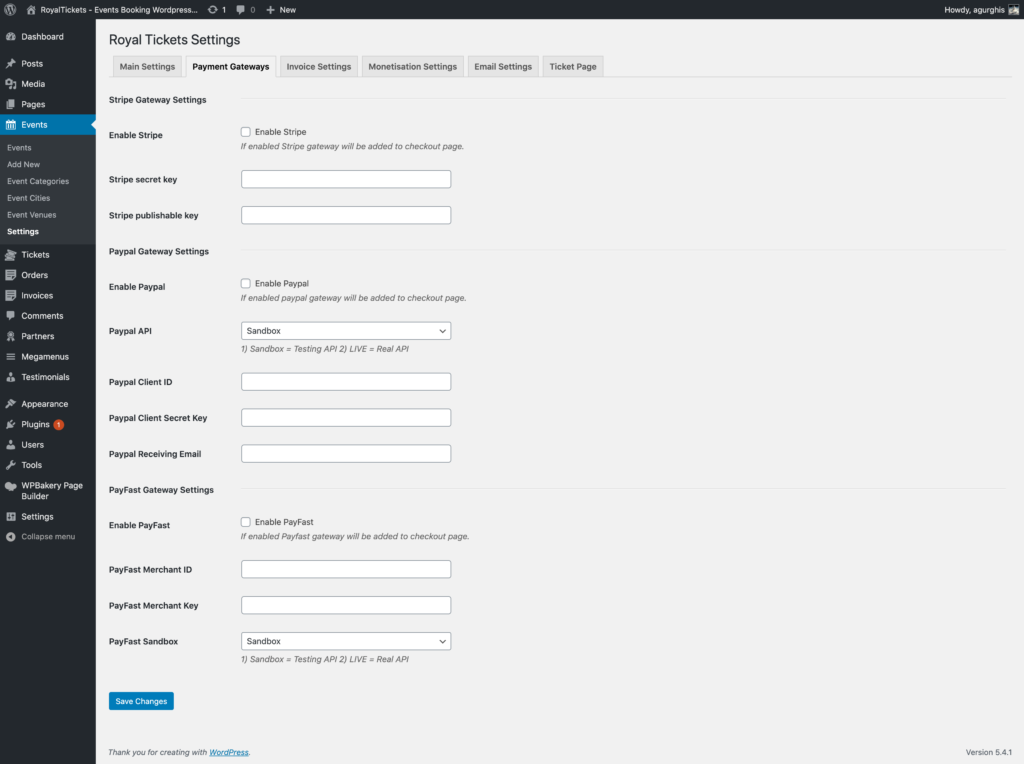The height and width of the screenshot is (764, 1024).
Task: Click the Users icon in sidebar
Action: coord(10,445)
